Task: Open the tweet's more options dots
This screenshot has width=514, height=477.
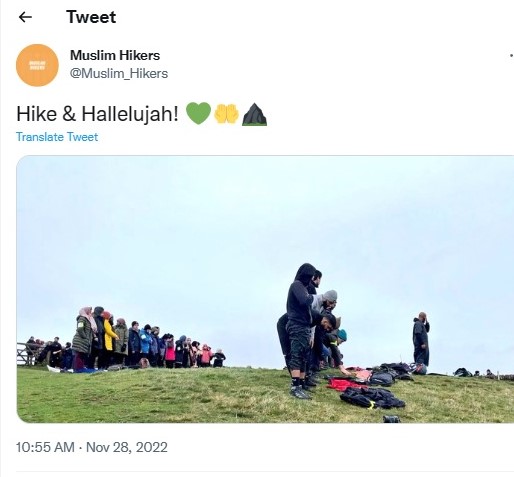Action: point(511,56)
